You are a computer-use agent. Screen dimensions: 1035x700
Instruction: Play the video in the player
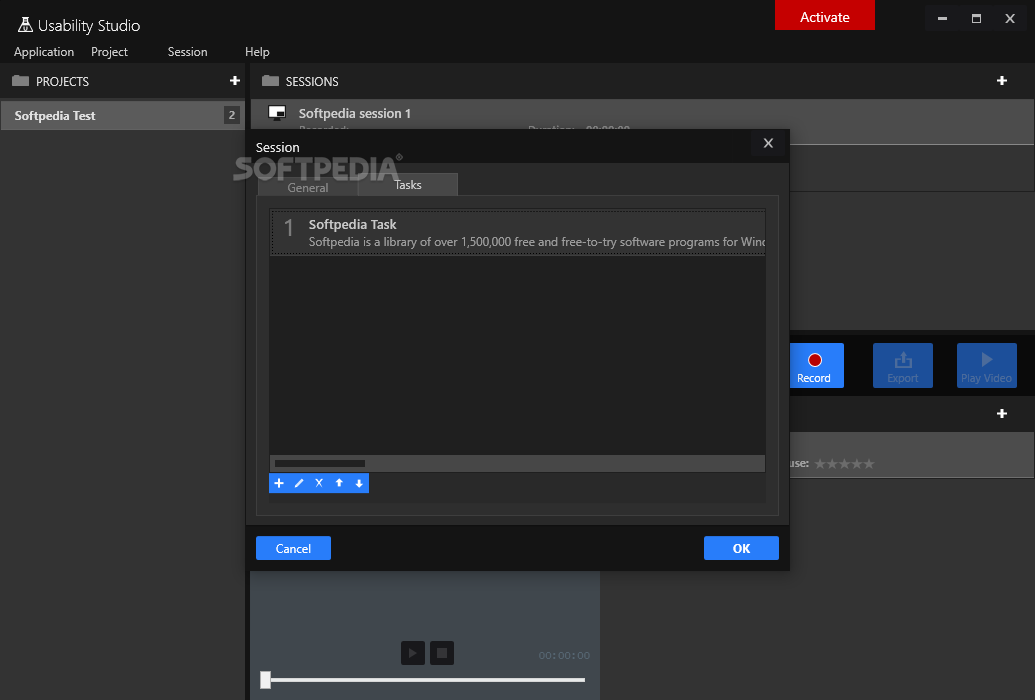(413, 653)
